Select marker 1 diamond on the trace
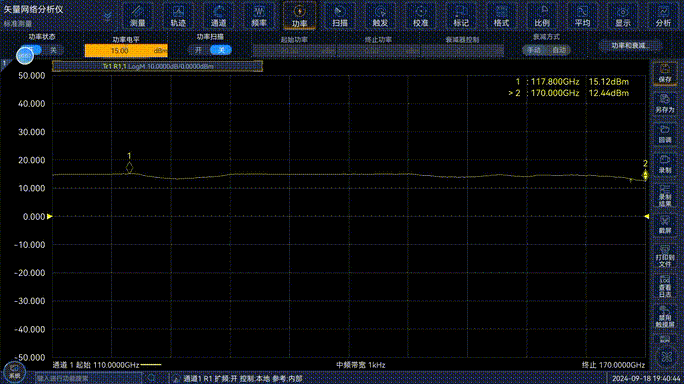 tap(129, 167)
